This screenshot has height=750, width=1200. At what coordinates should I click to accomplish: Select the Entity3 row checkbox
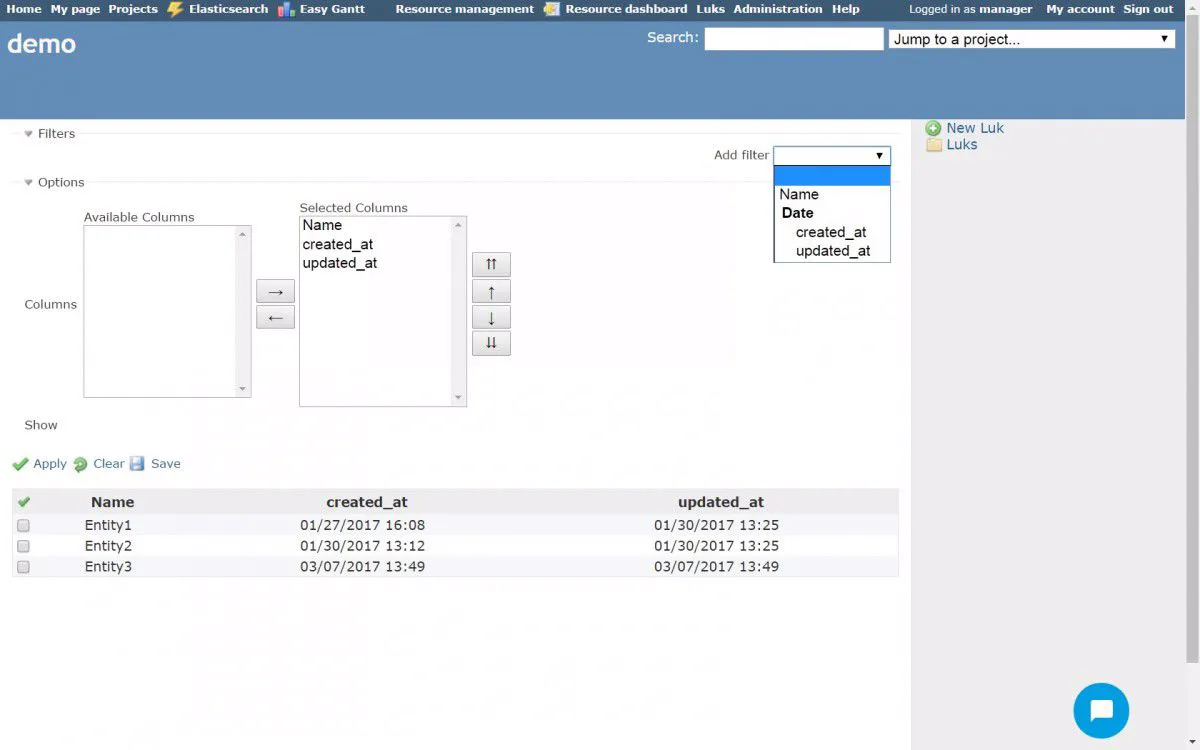click(23, 567)
